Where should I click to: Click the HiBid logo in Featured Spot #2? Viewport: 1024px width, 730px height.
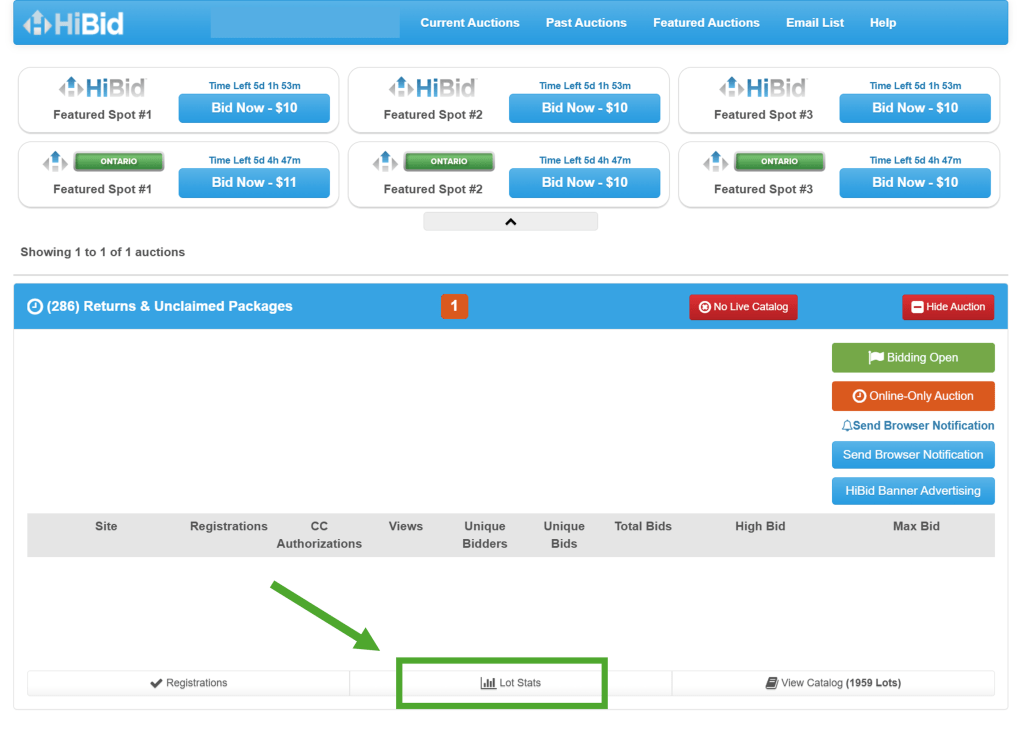click(432, 88)
